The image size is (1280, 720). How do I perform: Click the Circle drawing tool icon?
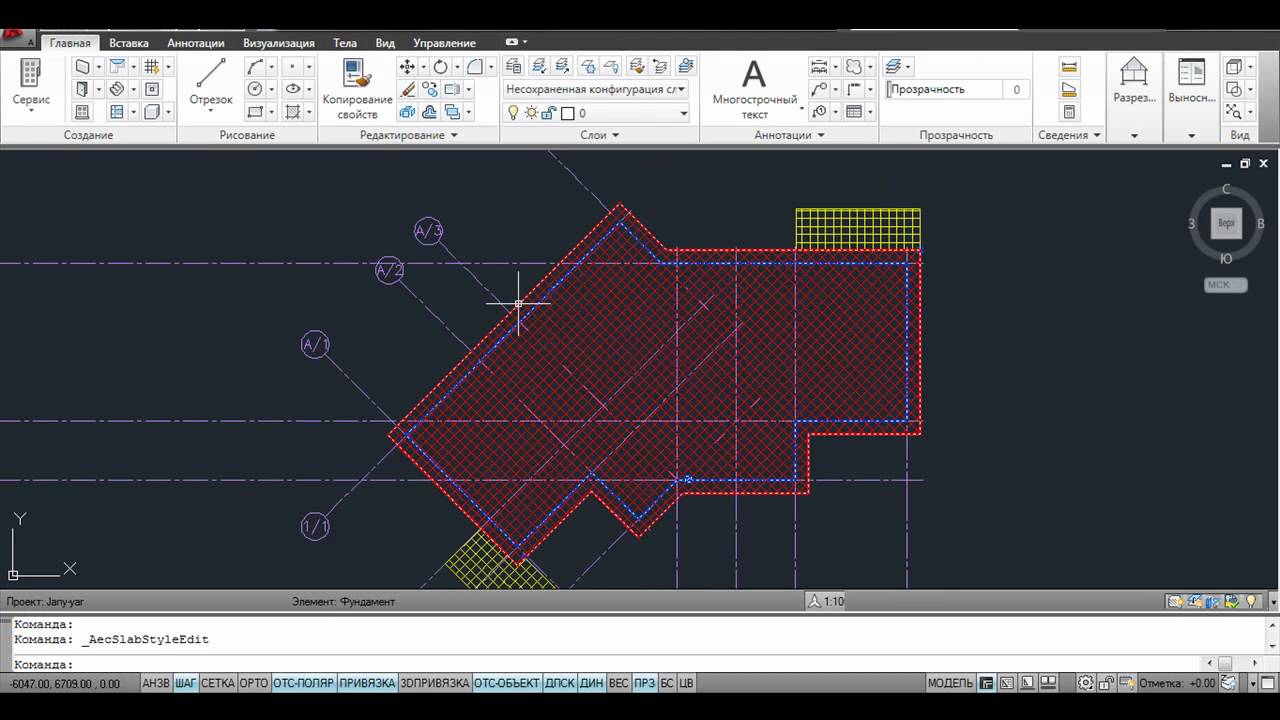tap(255, 90)
